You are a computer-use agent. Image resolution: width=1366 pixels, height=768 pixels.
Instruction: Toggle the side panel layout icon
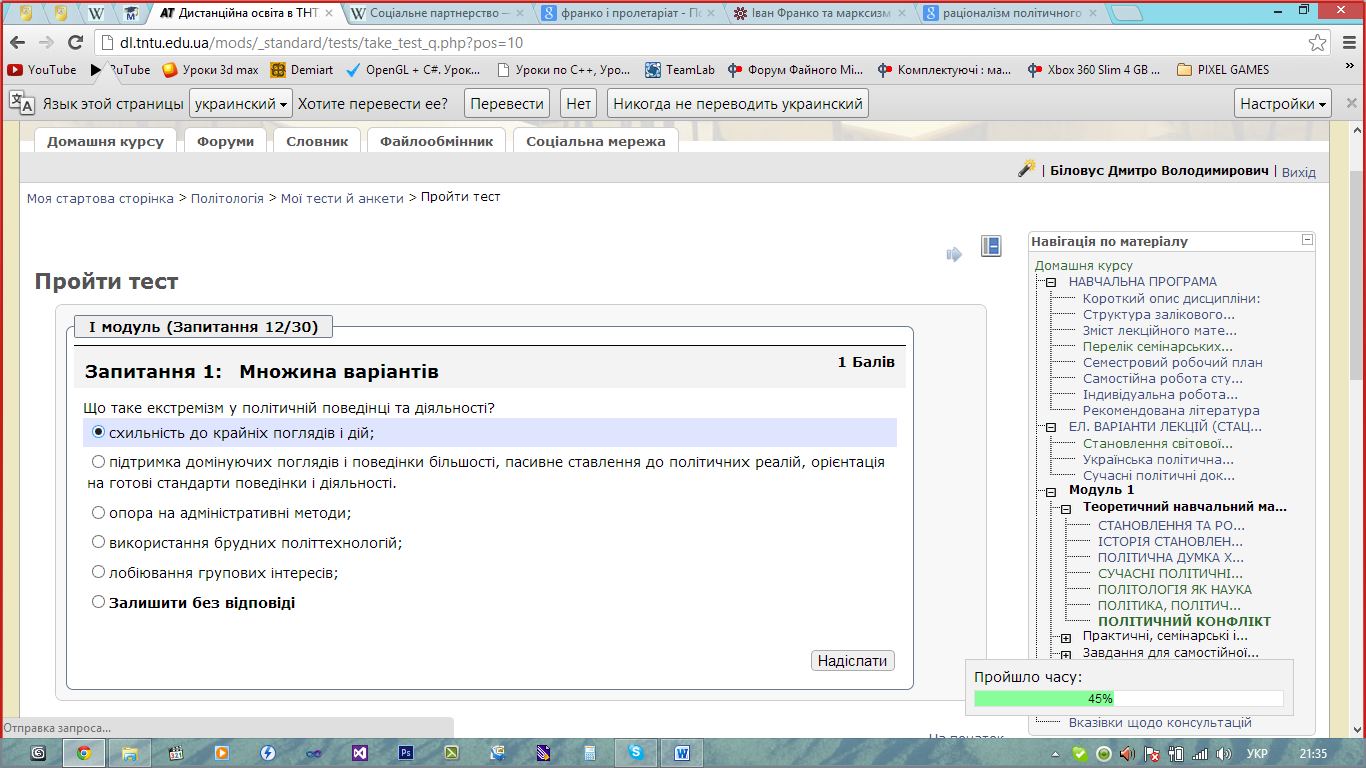tap(991, 246)
